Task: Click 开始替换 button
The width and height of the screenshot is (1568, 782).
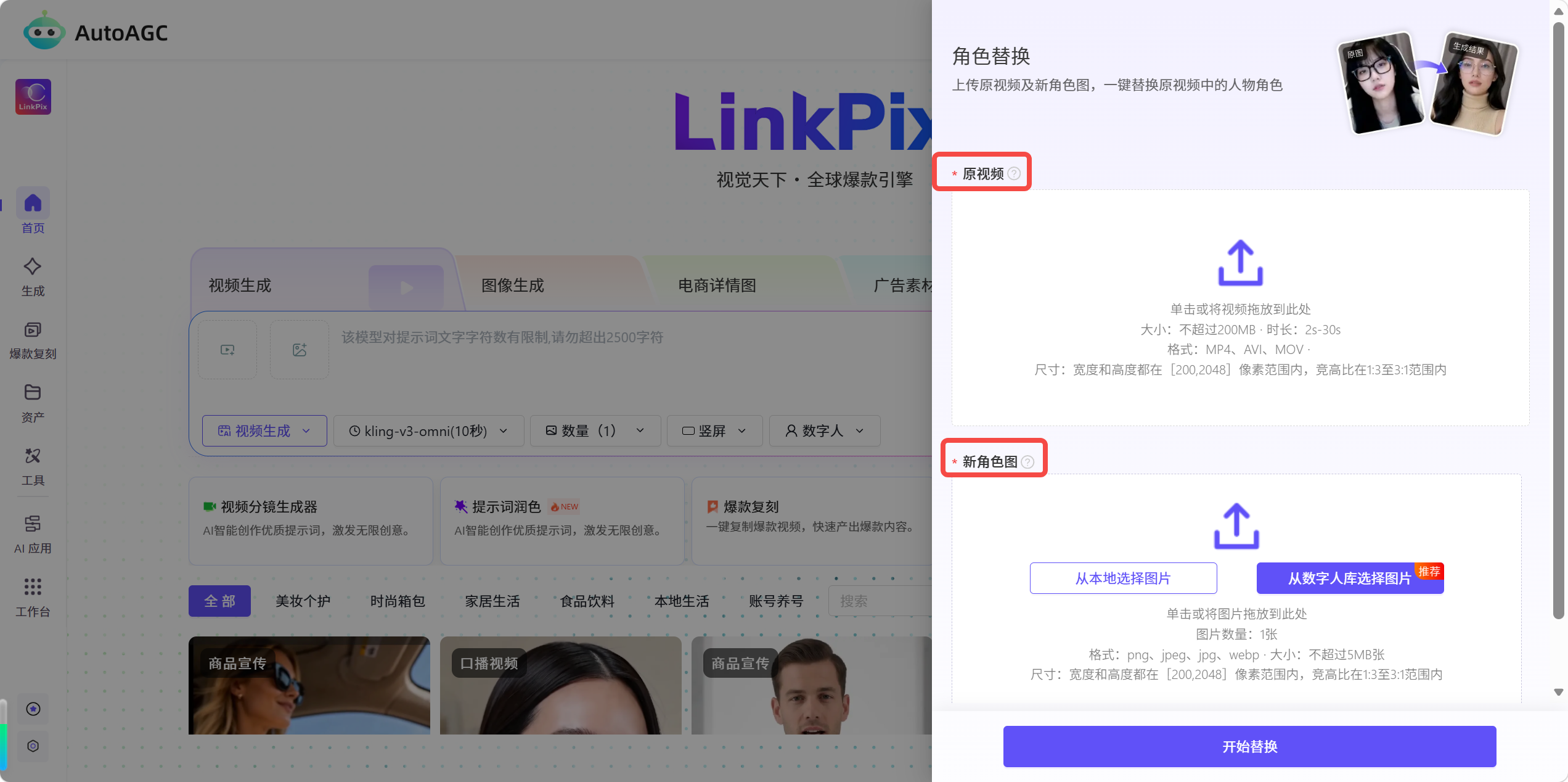Action: (x=1249, y=747)
